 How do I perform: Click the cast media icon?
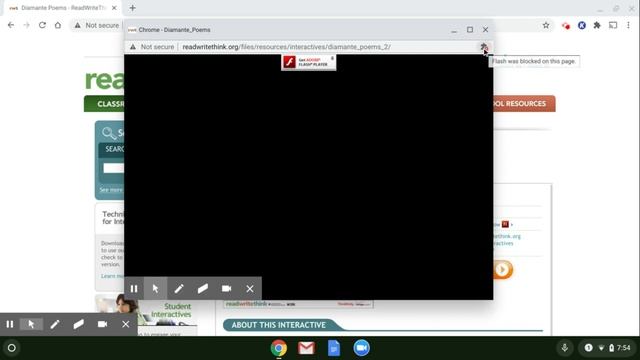(613, 25)
